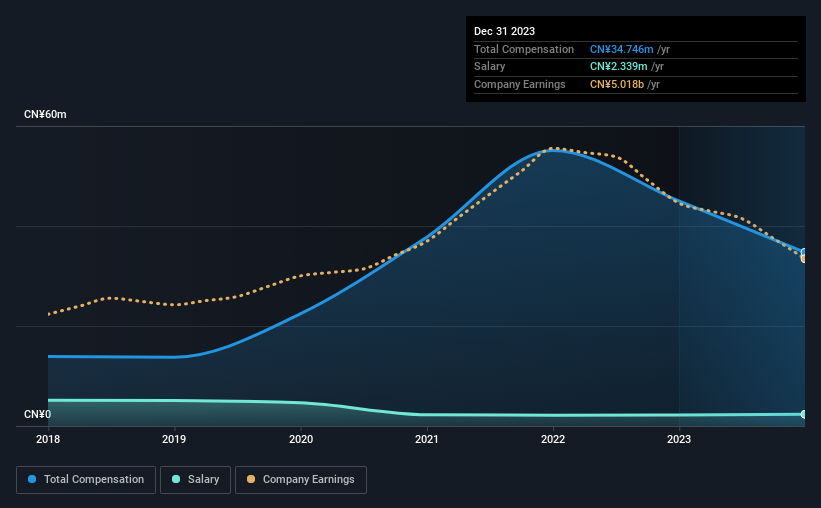
Task: Click the orange Company Earnings legend dot
Action: pos(251,479)
